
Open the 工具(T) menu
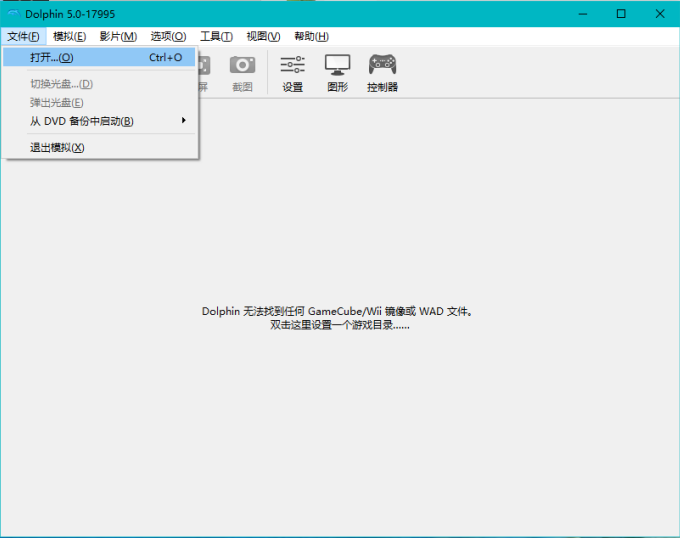click(x=216, y=36)
